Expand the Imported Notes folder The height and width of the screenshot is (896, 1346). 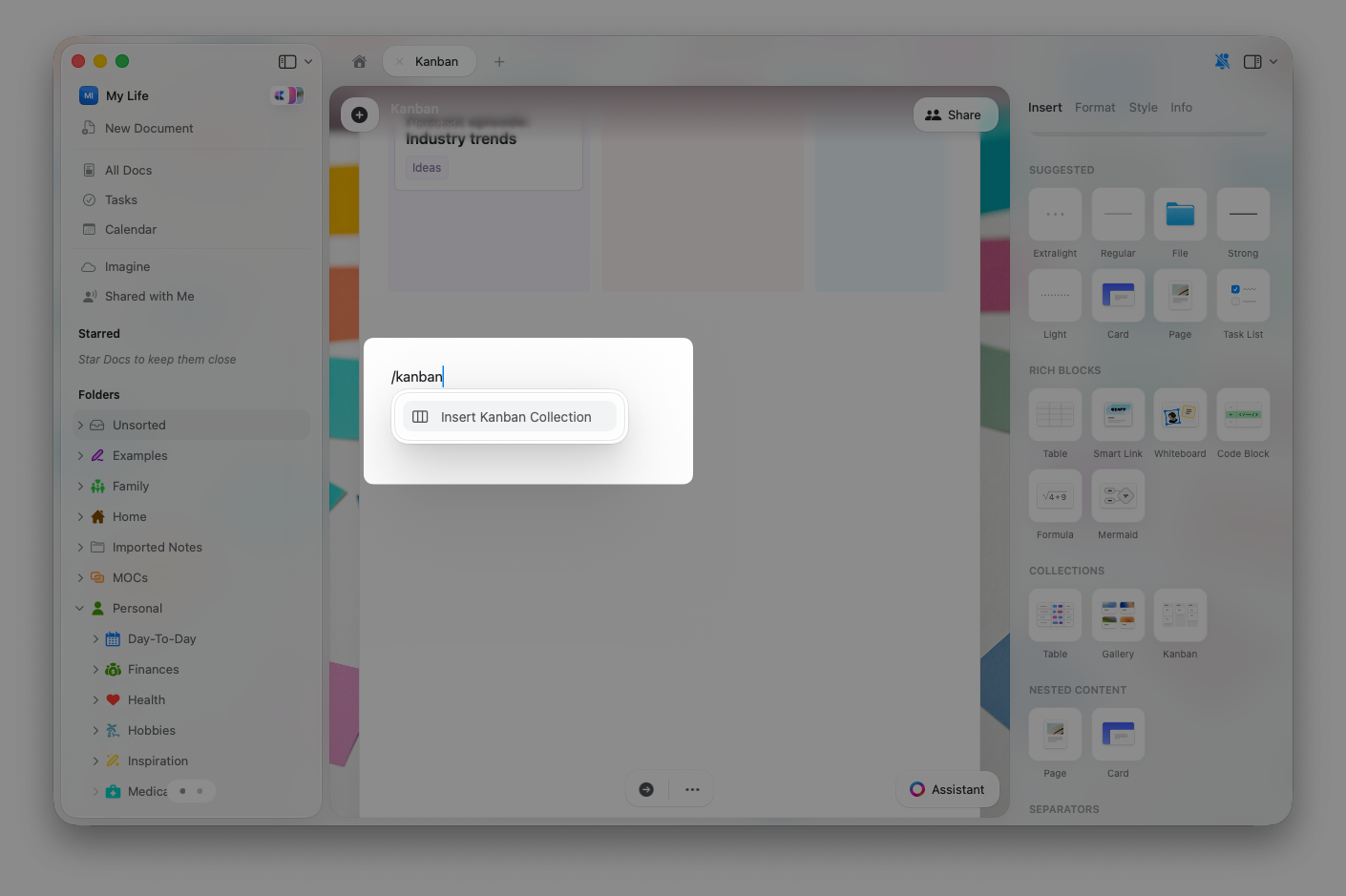point(80,547)
